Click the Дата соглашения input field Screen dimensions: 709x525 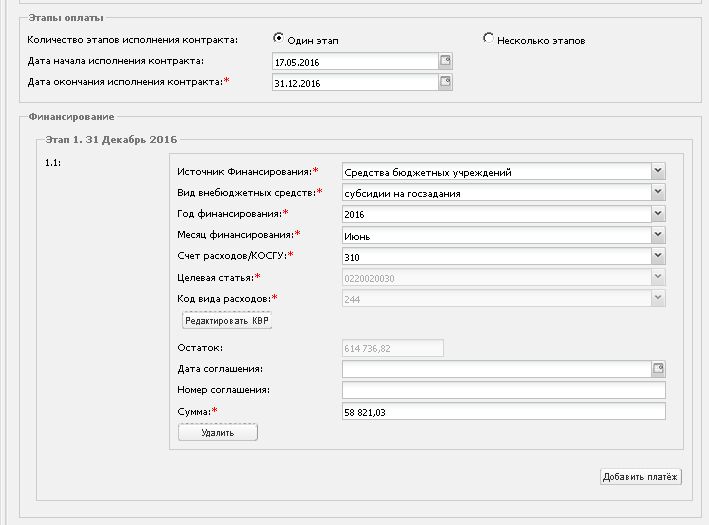tap(496, 369)
